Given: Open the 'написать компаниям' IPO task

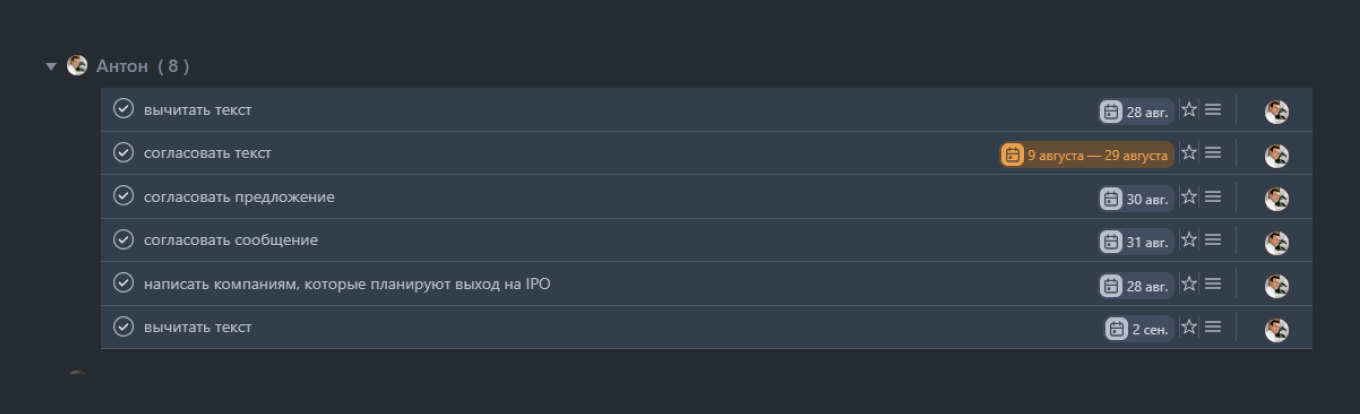Looking at the screenshot, I should pos(346,284).
